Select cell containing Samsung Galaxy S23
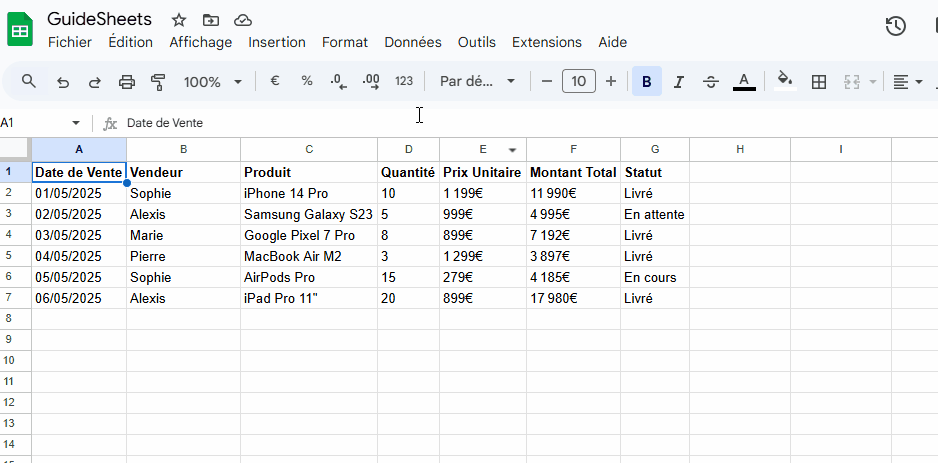938x463 pixels. coord(309,214)
